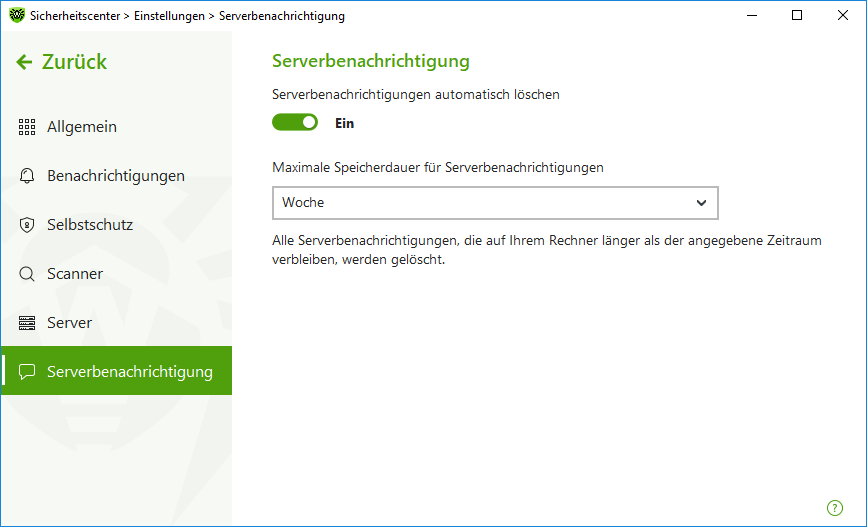
Task: Minimize the Sicherheitscenter window
Action: coord(751,15)
